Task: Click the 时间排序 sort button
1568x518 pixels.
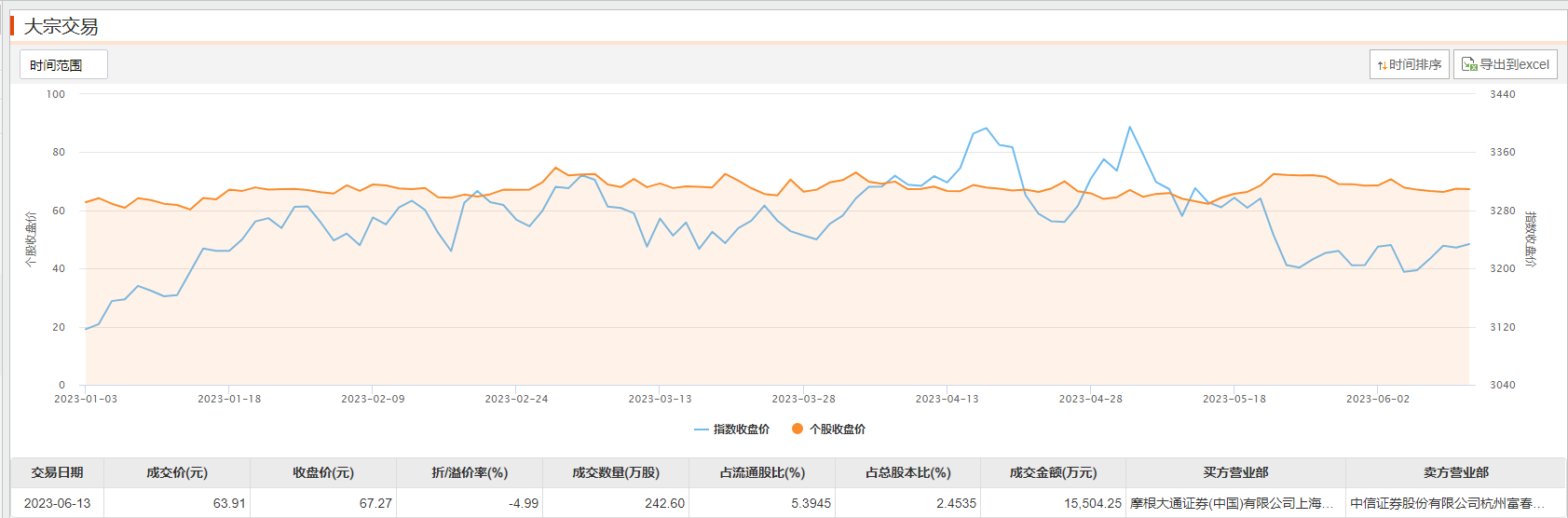Action: click(1409, 64)
